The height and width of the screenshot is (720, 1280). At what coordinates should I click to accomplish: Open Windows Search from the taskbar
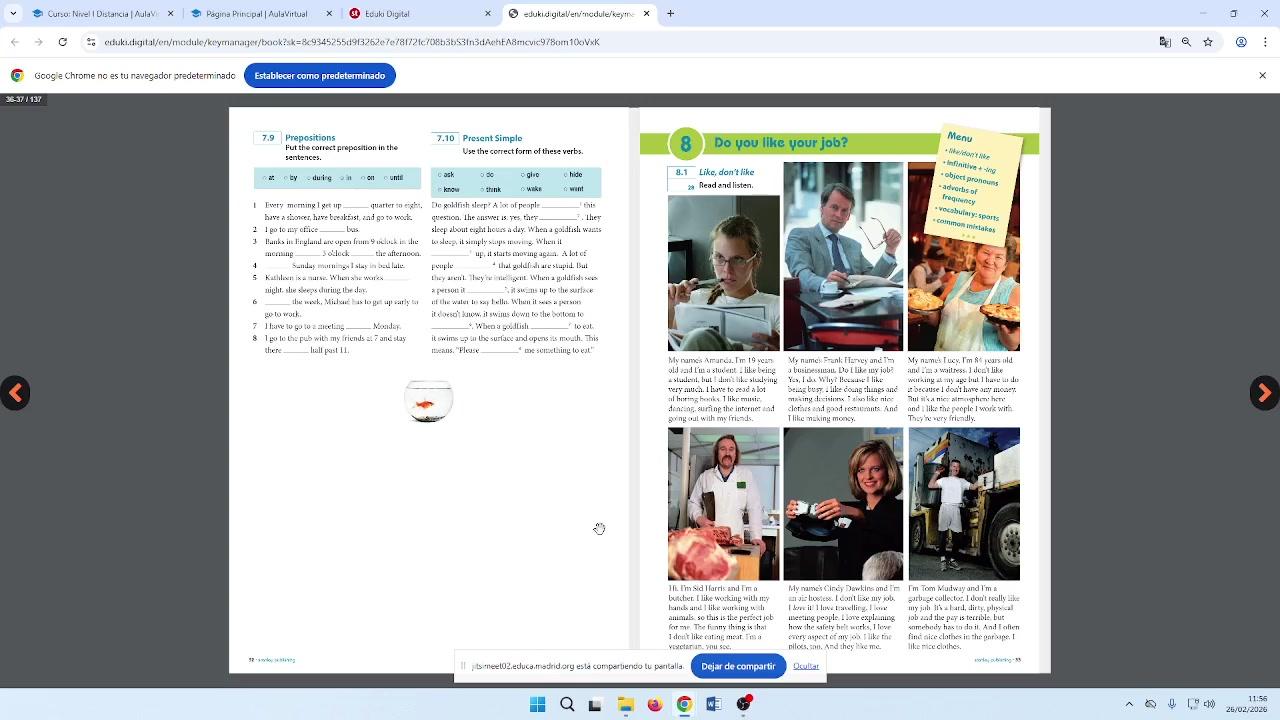pos(567,704)
